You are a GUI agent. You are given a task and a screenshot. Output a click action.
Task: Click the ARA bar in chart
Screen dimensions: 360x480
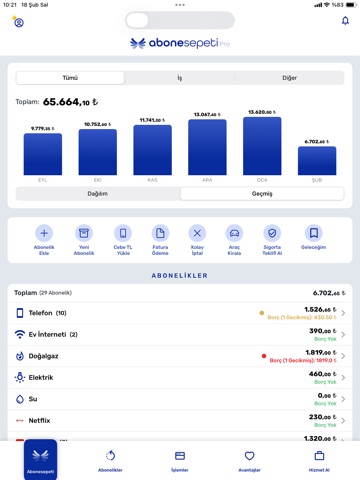[207, 147]
